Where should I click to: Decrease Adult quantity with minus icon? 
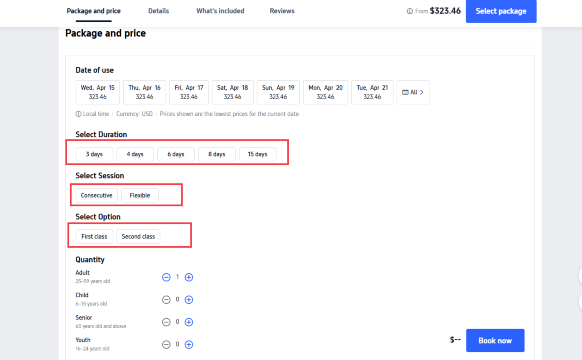166,277
